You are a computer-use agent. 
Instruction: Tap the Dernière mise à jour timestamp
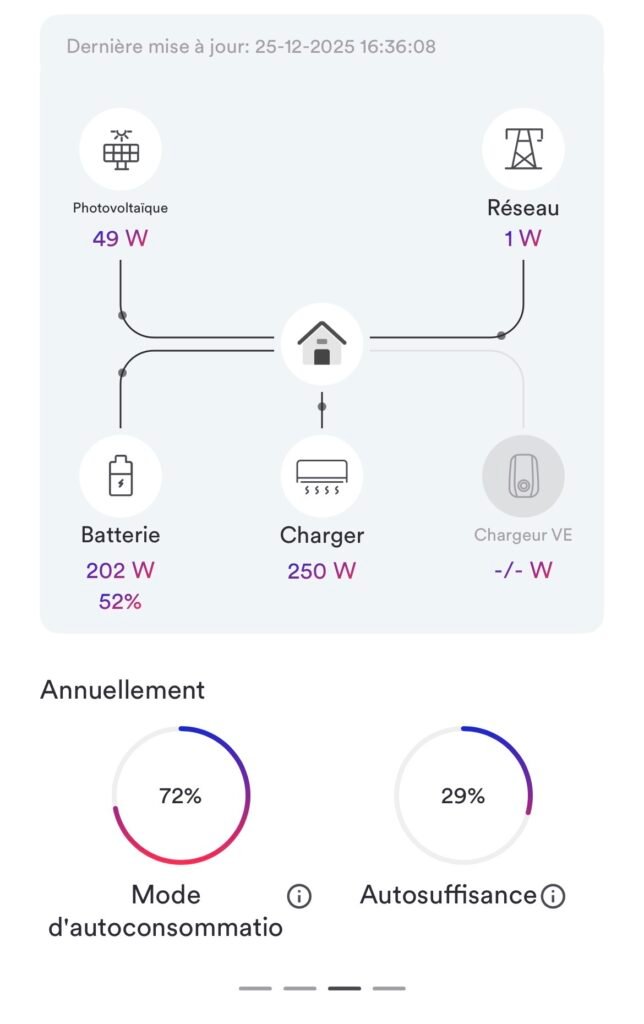[251, 46]
